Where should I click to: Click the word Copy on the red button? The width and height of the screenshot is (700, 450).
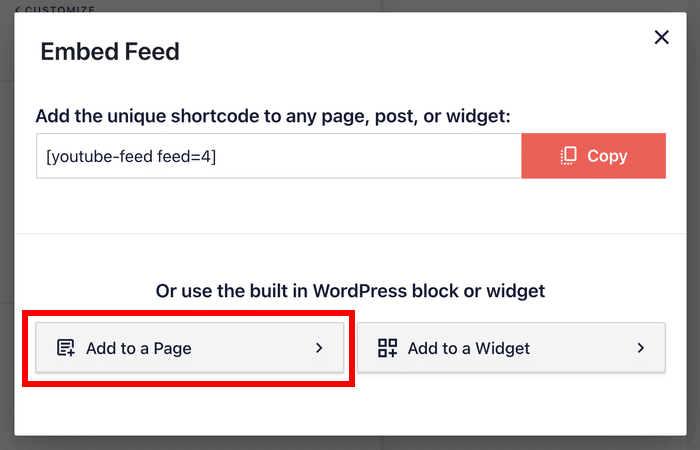(x=607, y=155)
